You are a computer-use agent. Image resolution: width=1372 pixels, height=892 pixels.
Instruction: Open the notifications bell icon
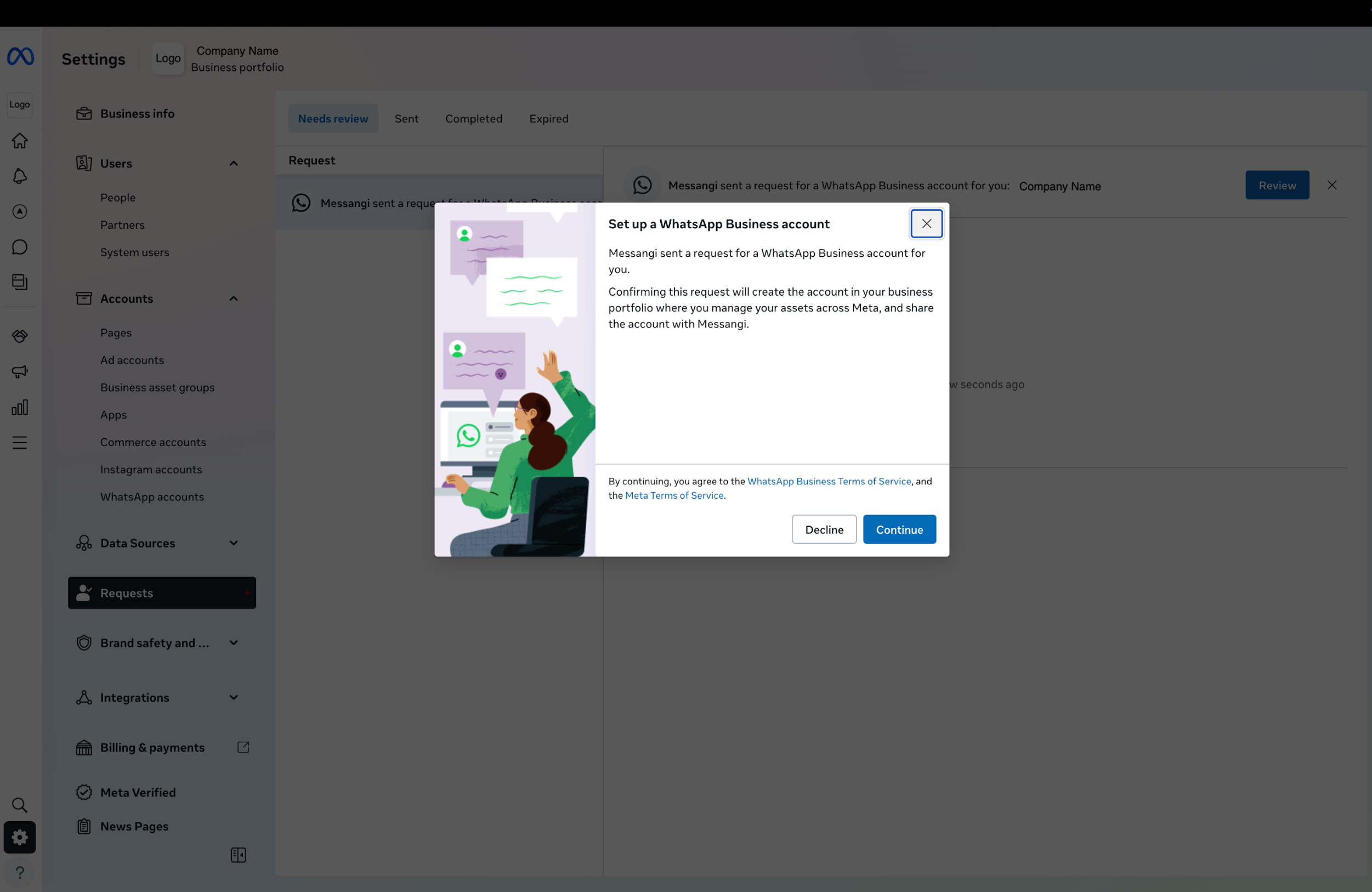(x=20, y=177)
